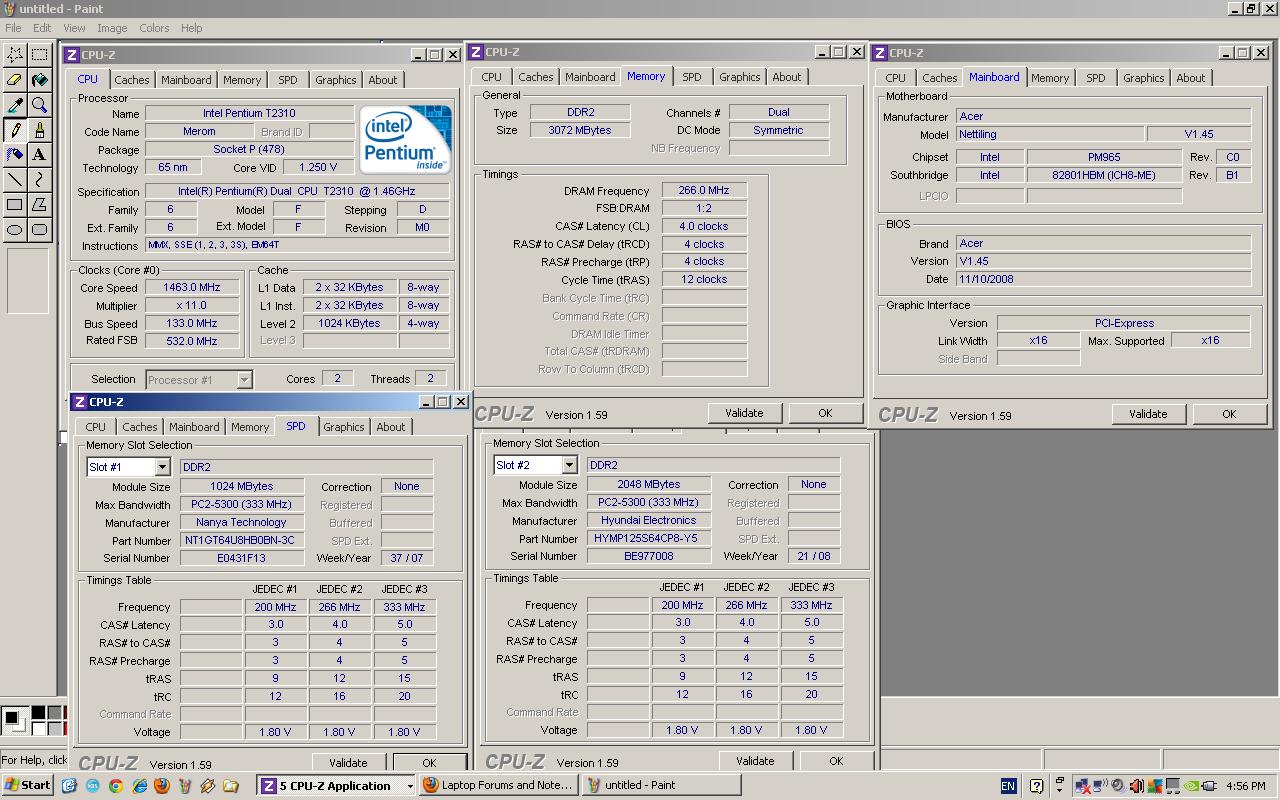Activate the Magnifier tool in Paint
The height and width of the screenshot is (800, 1280).
(39, 105)
